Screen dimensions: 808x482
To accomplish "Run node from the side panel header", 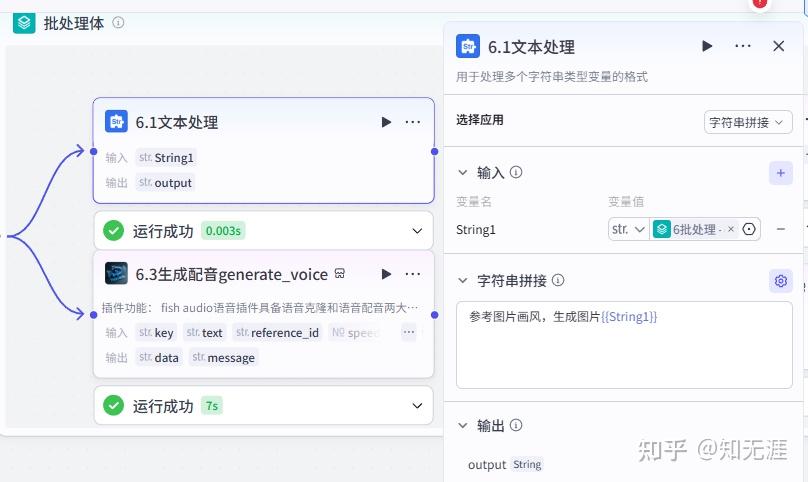I will 707,46.
